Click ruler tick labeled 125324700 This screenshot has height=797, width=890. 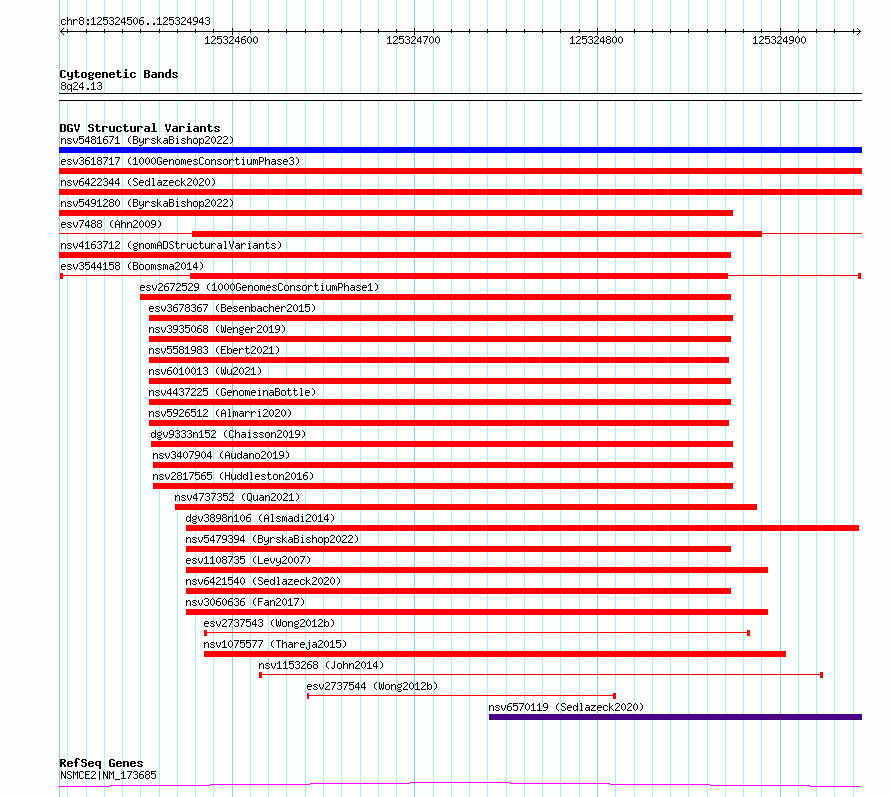pos(413,40)
